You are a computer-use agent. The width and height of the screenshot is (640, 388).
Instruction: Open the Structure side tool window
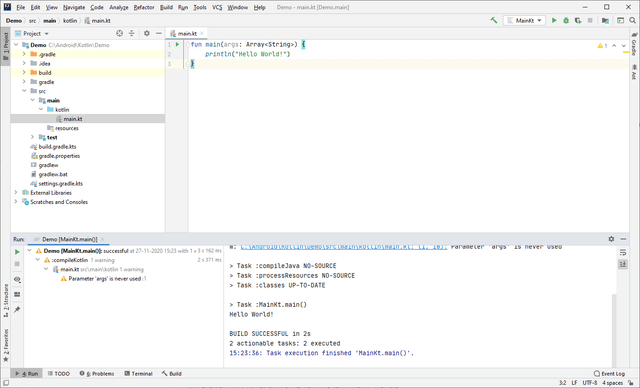click(x=6, y=301)
